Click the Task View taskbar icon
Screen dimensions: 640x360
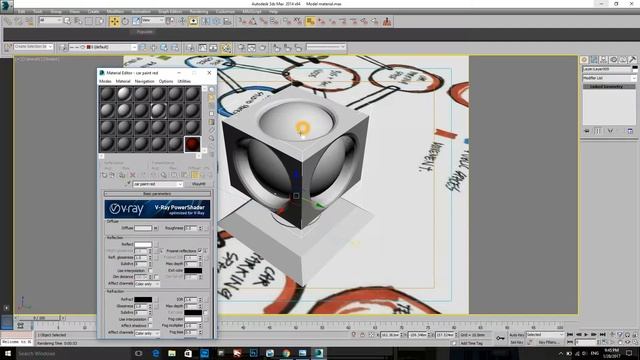click(x=138, y=353)
